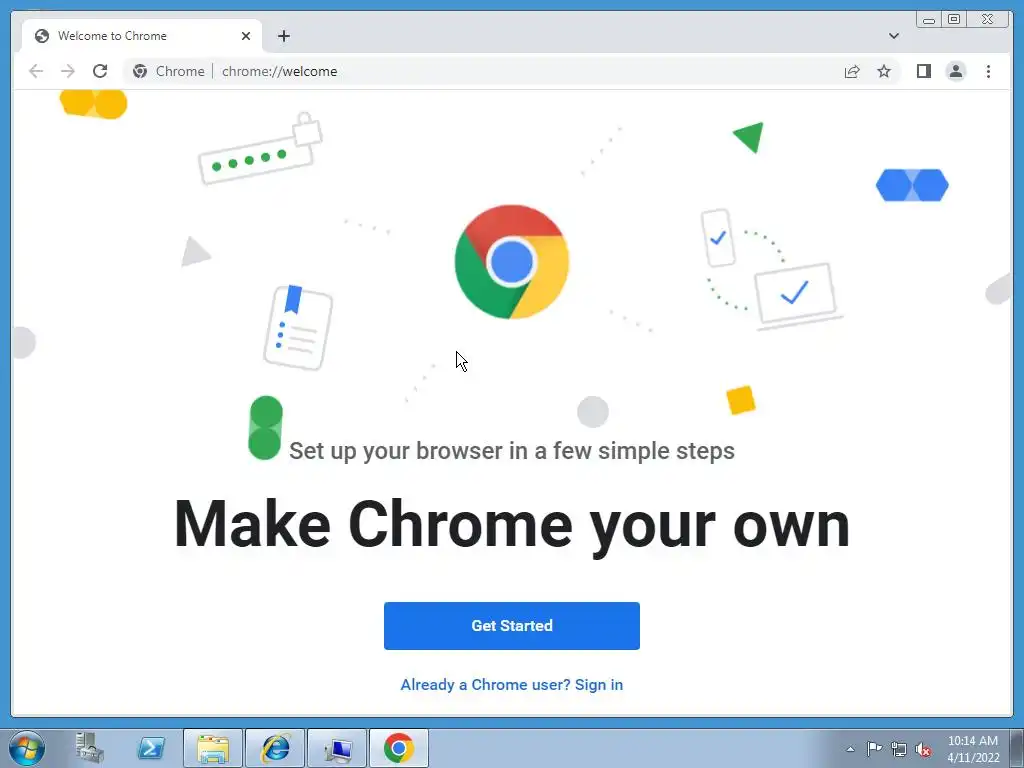Viewport: 1024px width, 768px height.
Task: Select the Welcome to Chrome tab
Action: pyautogui.click(x=142, y=36)
